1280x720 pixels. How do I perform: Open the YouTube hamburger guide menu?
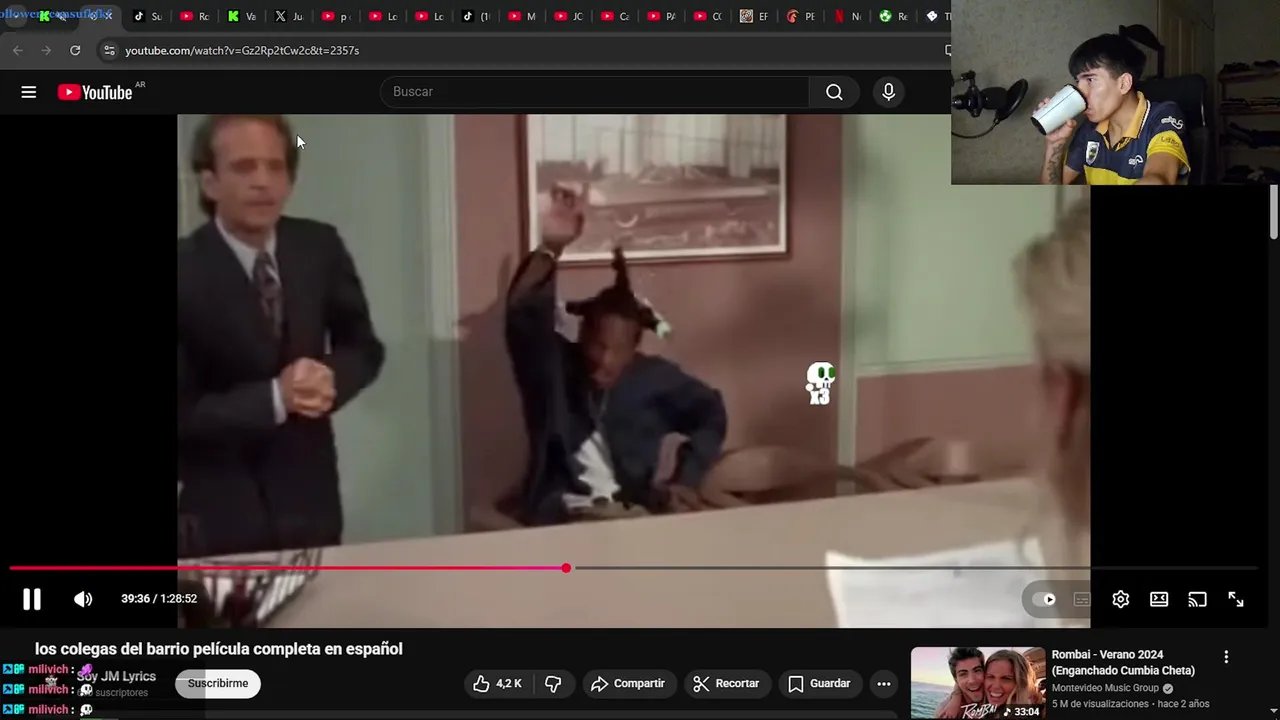click(x=28, y=92)
